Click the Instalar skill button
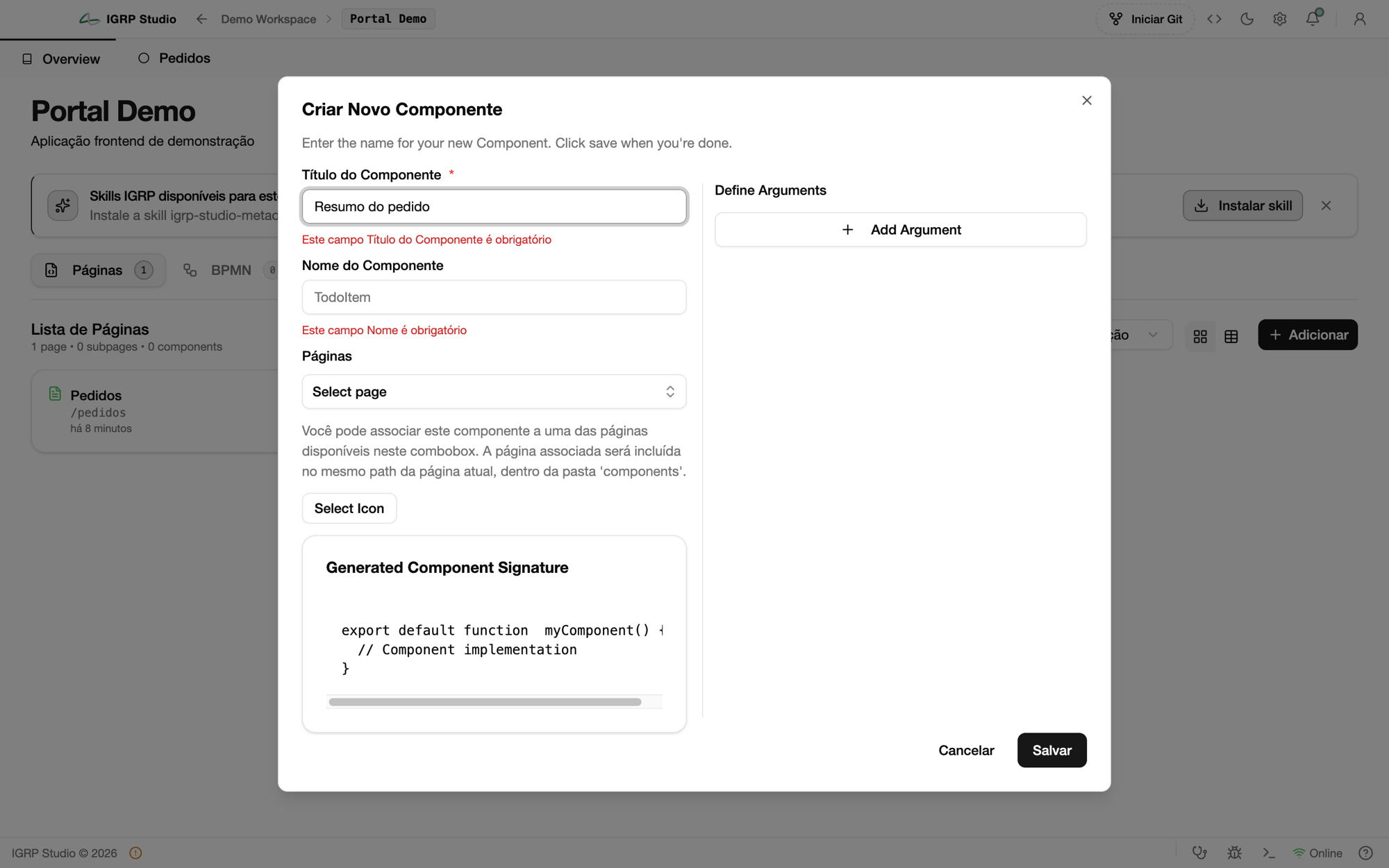1389x868 pixels. pos(1242,206)
